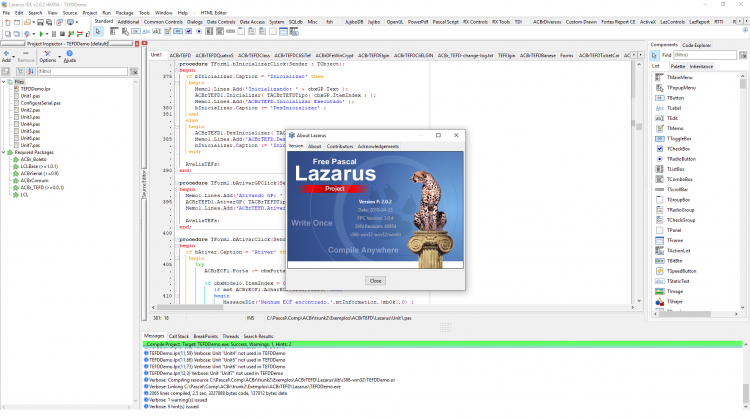Select the selection arrow tool in palette
The width and height of the screenshot is (750, 418).
[98, 32]
